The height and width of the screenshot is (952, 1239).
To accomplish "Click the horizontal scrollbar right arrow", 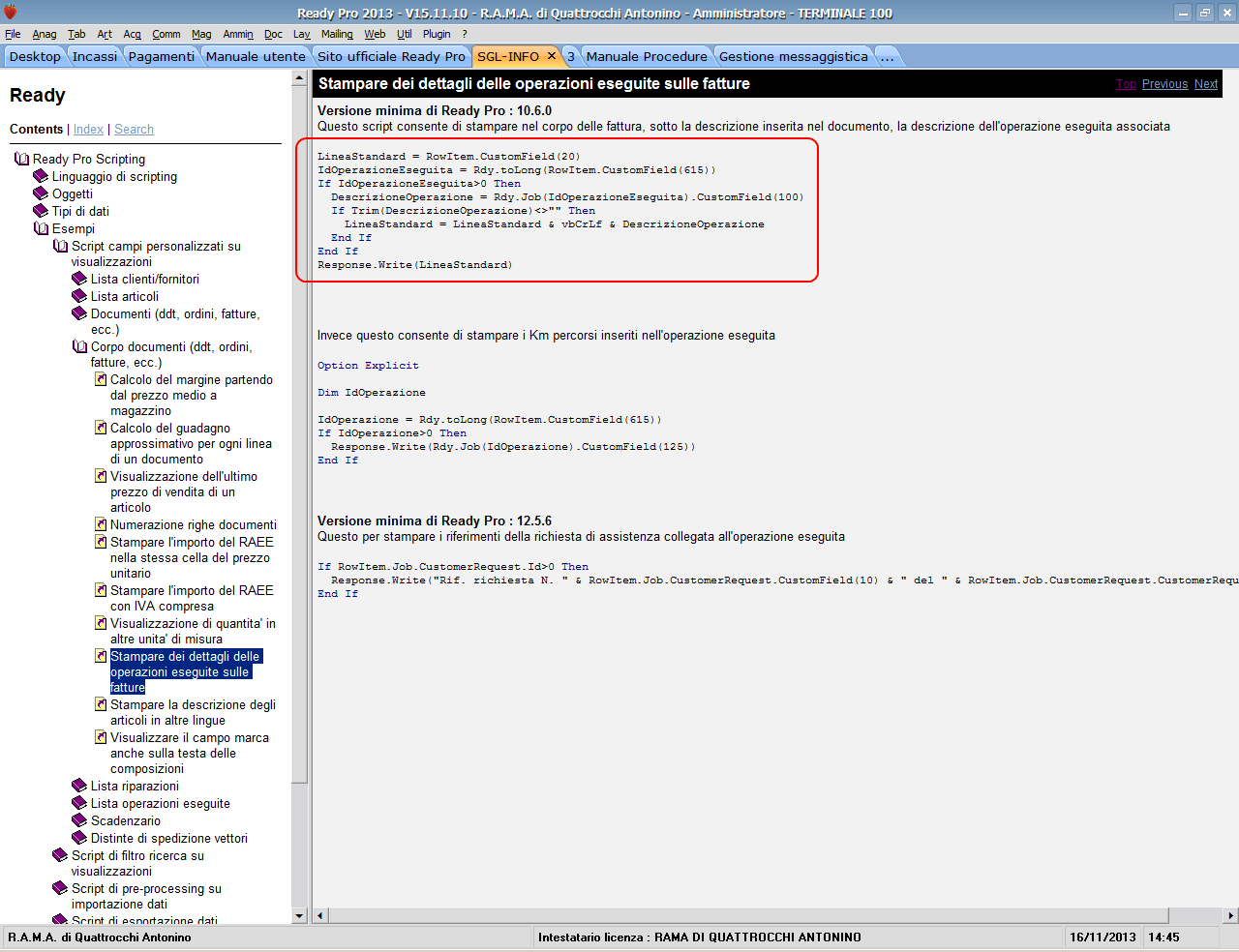I will 1230,915.
